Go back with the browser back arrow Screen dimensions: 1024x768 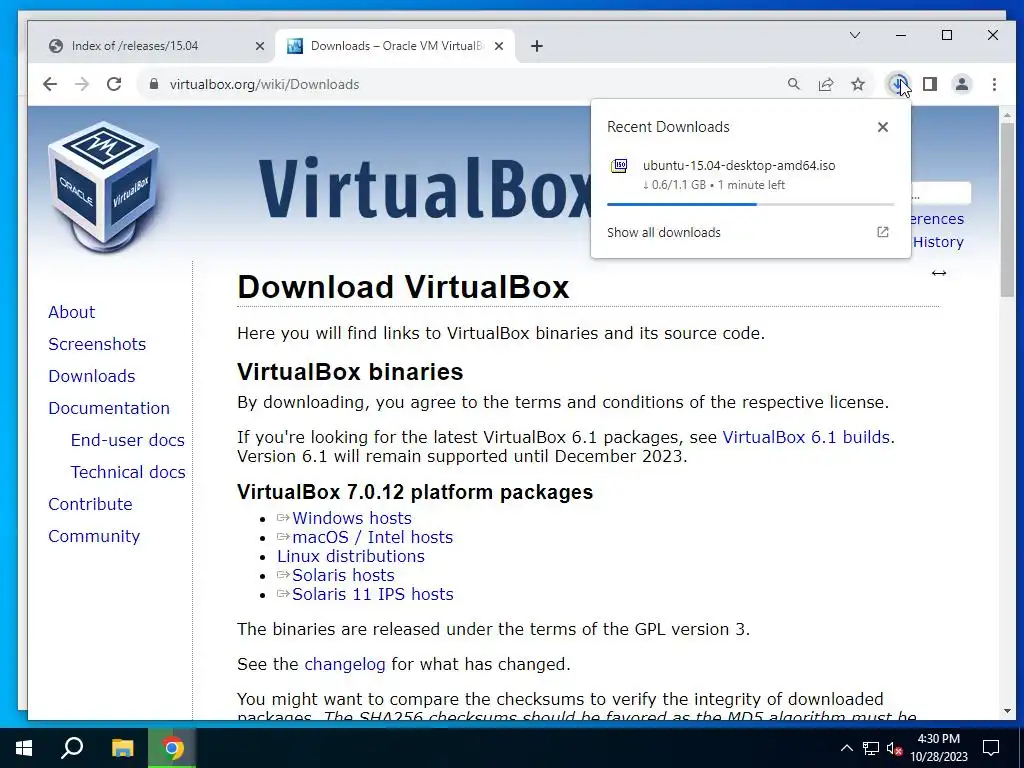(x=50, y=84)
